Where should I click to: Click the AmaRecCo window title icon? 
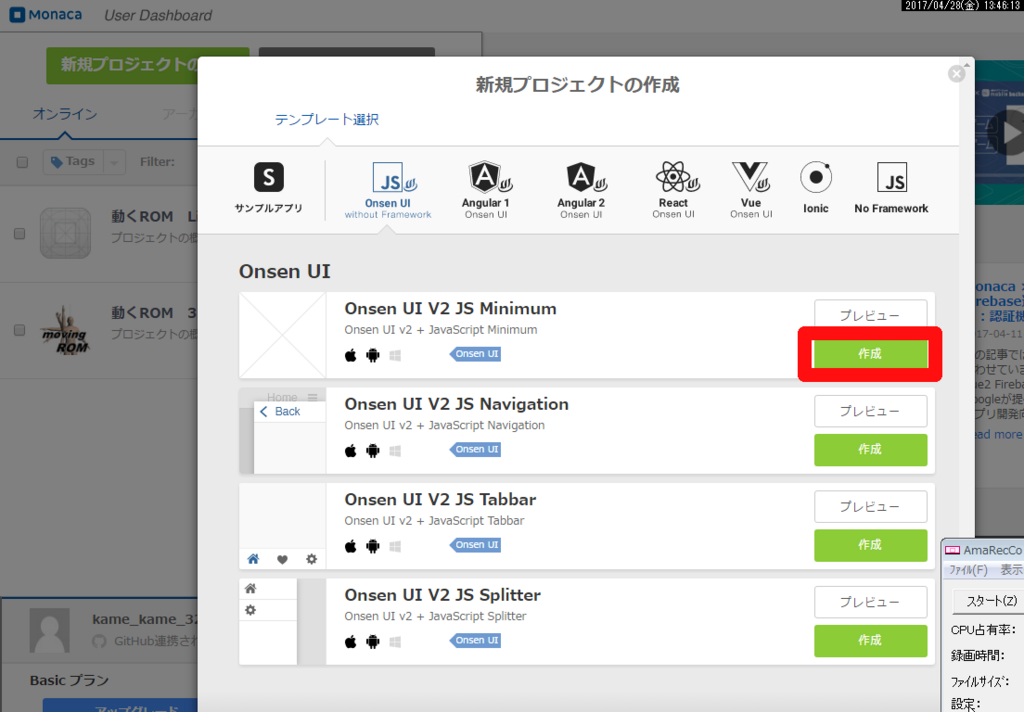[953, 550]
